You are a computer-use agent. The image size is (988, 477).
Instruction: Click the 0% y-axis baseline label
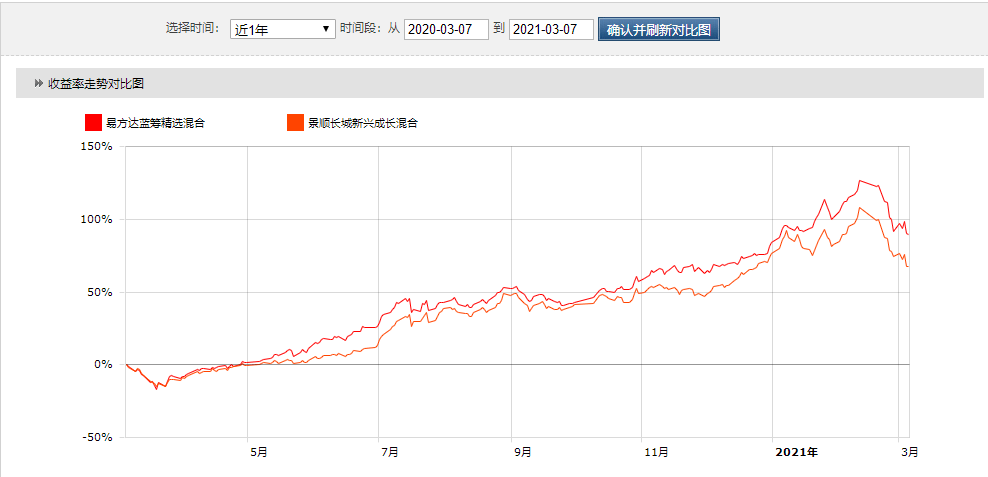(x=103, y=365)
